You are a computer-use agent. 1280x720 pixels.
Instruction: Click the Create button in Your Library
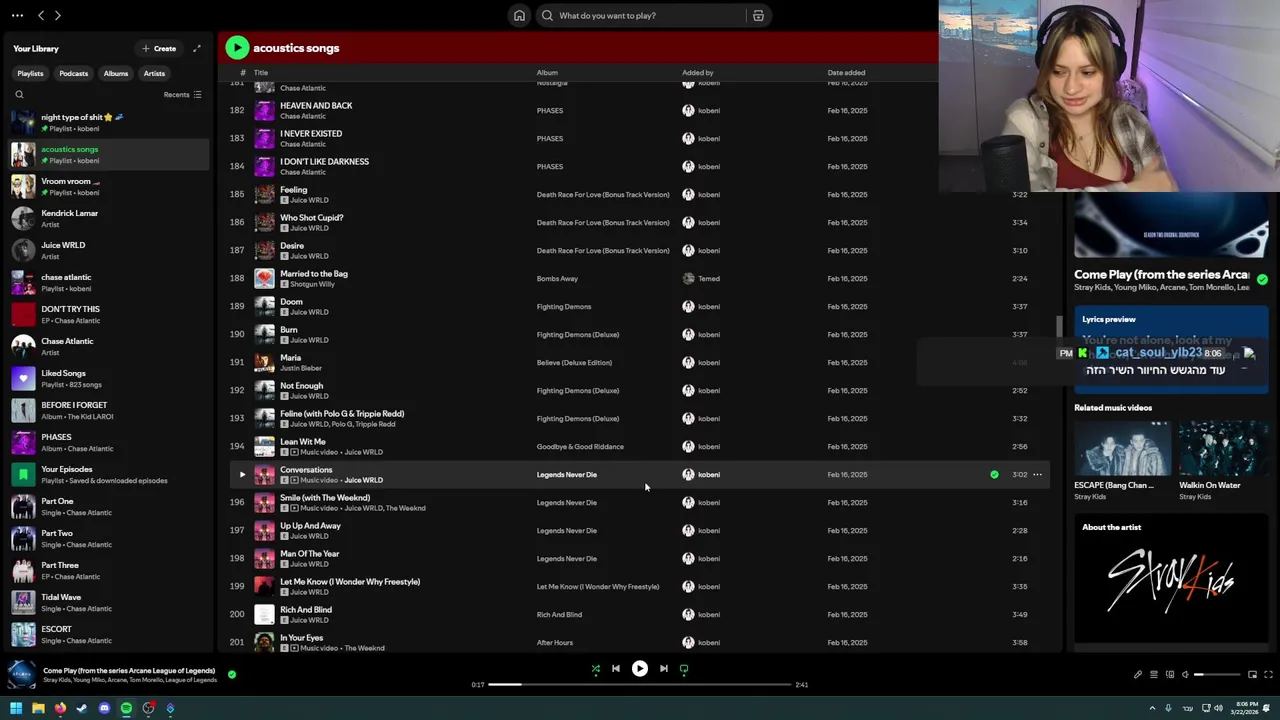(159, 48)
